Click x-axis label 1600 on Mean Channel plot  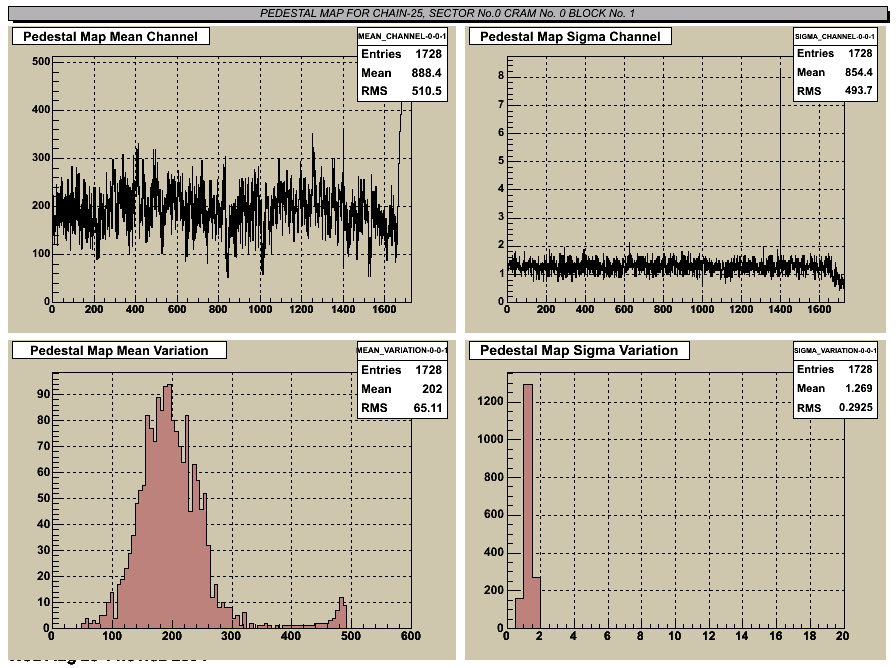pyautogui.click(x=384, y=309)
